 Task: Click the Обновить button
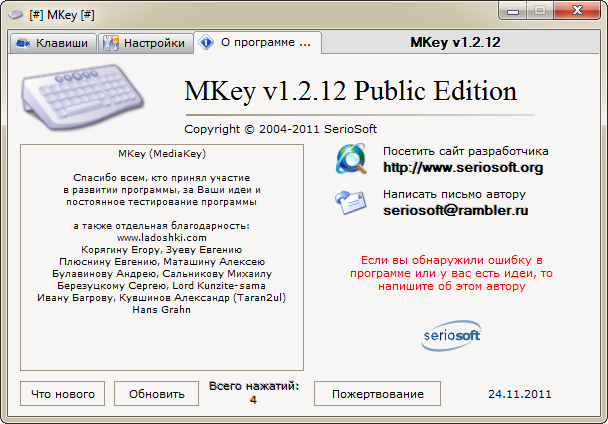pyautogui.click(x=156, y=394)
